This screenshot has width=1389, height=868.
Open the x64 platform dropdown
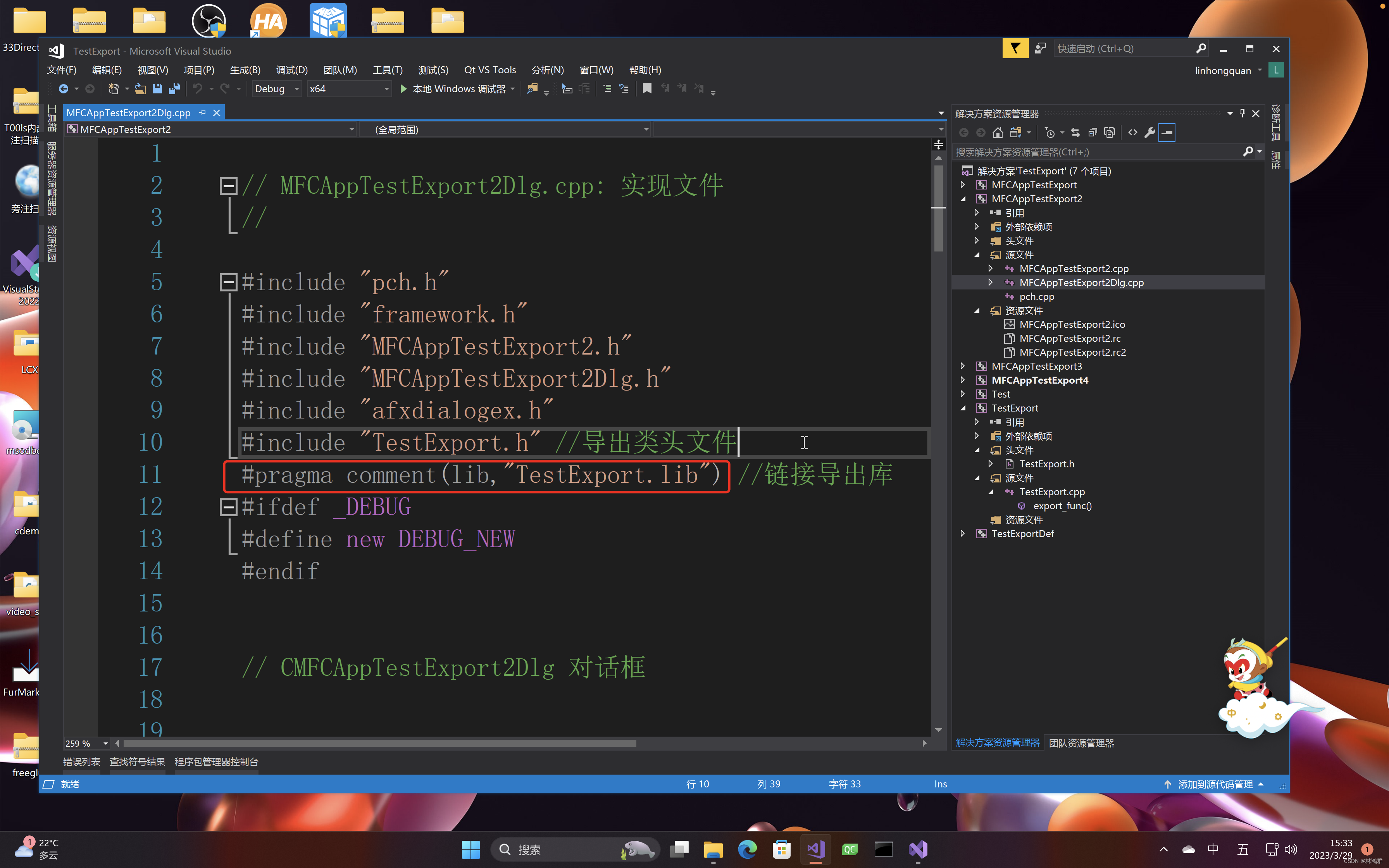[349, 88]
